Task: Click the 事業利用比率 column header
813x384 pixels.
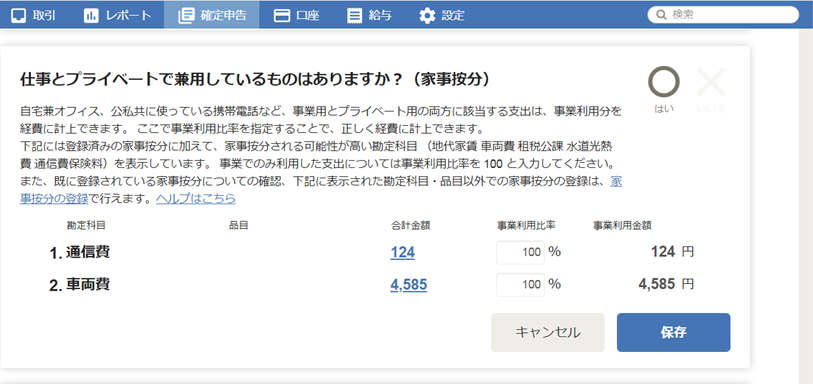Action: (526, 225)
